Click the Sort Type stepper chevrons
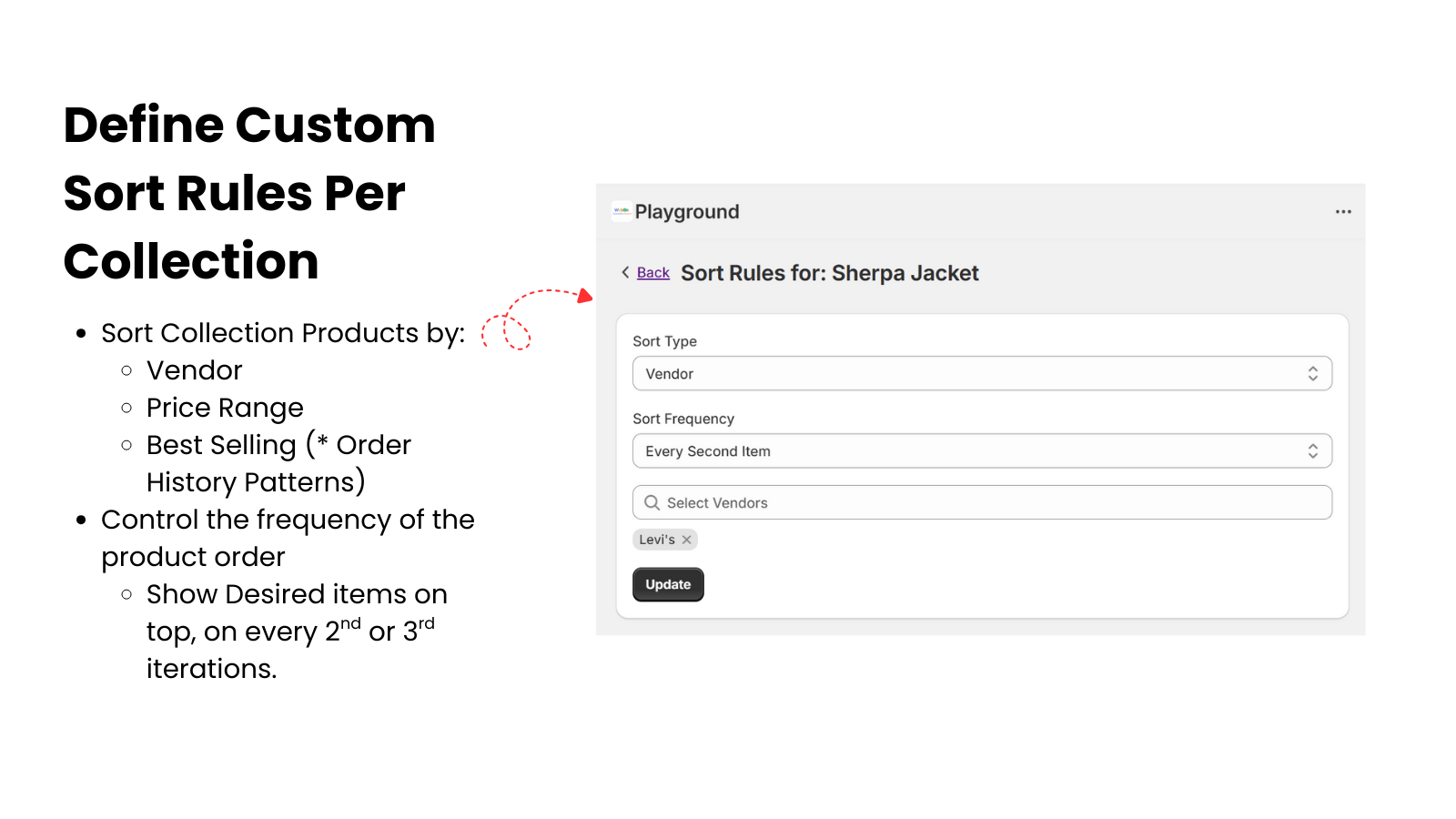Image resolution: width=1456 pixels, height=819 pixels. pos(1313,373)
